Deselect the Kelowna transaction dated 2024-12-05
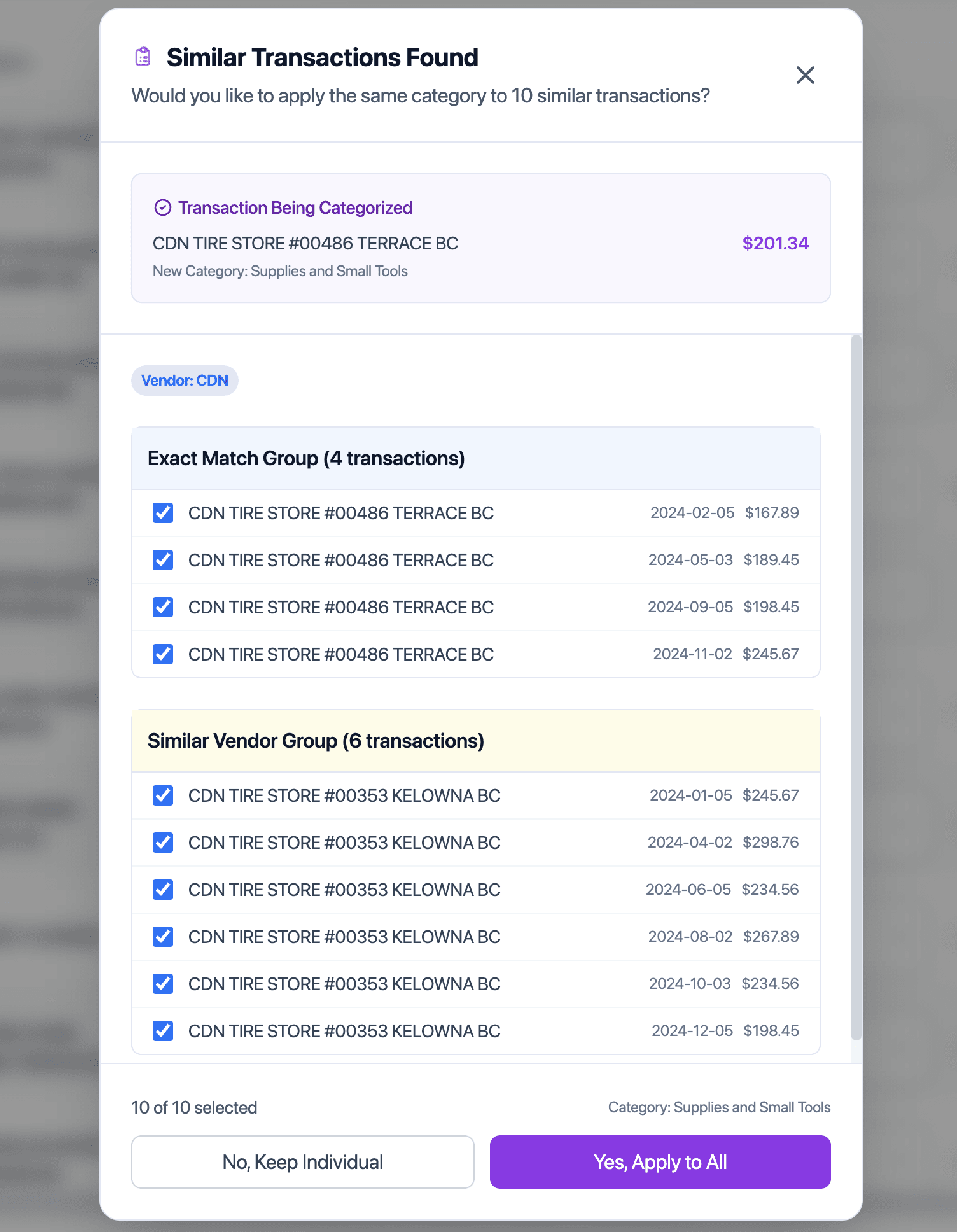The width and height of the screenshot is (957, 1232). tap(163, 1031)
